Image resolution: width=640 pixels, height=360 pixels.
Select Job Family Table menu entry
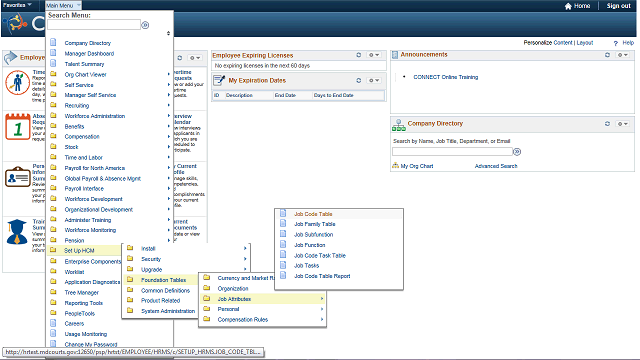314,224
